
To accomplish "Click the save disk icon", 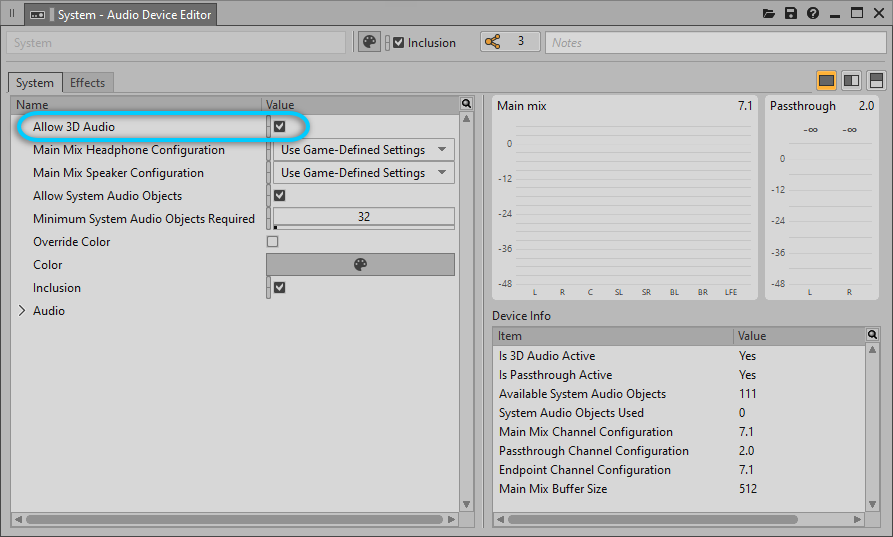I will pos(791,14).
